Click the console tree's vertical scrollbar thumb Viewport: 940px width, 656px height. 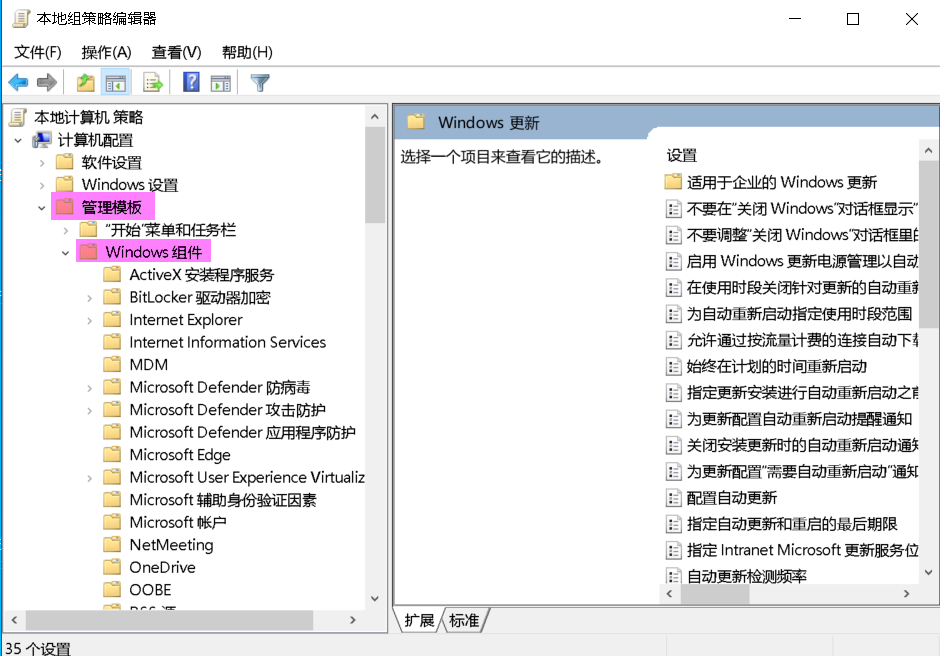pyautogui.click(x=375, y=175)
